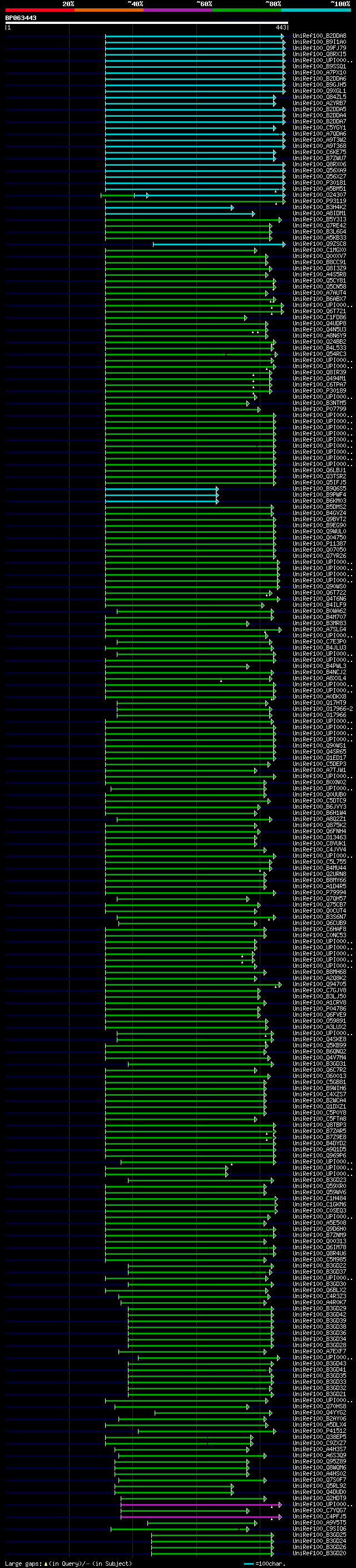Select hit label UniRef100_Q2HDT9

click(x=319, y=1498)
